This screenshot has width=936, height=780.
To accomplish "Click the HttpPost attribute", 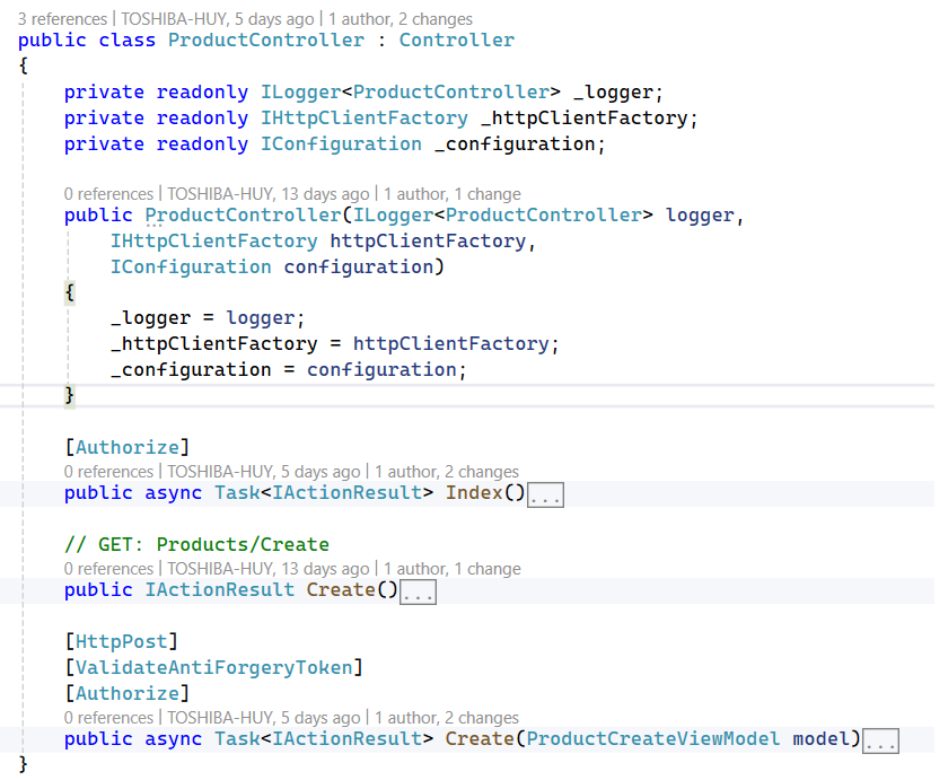I will tap(121, 641).
